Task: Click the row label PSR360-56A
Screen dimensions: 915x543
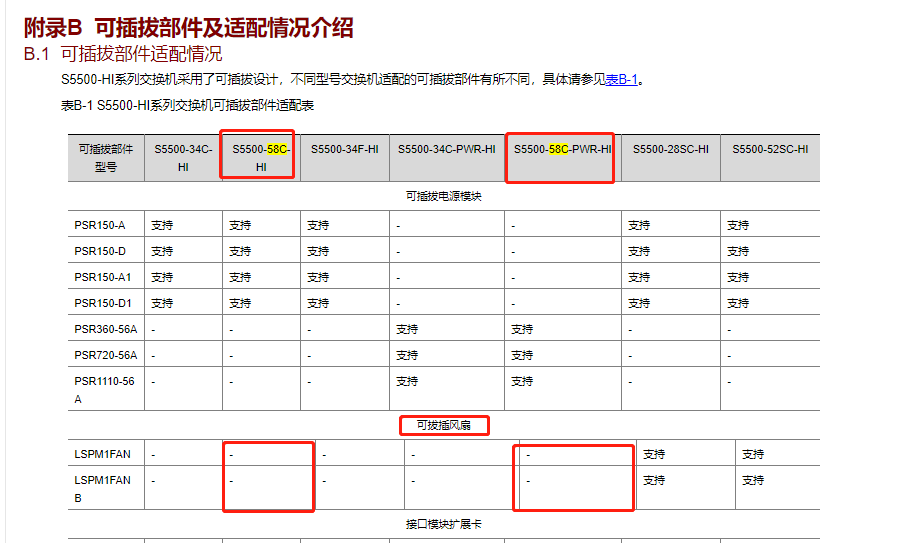Action: 106,330
